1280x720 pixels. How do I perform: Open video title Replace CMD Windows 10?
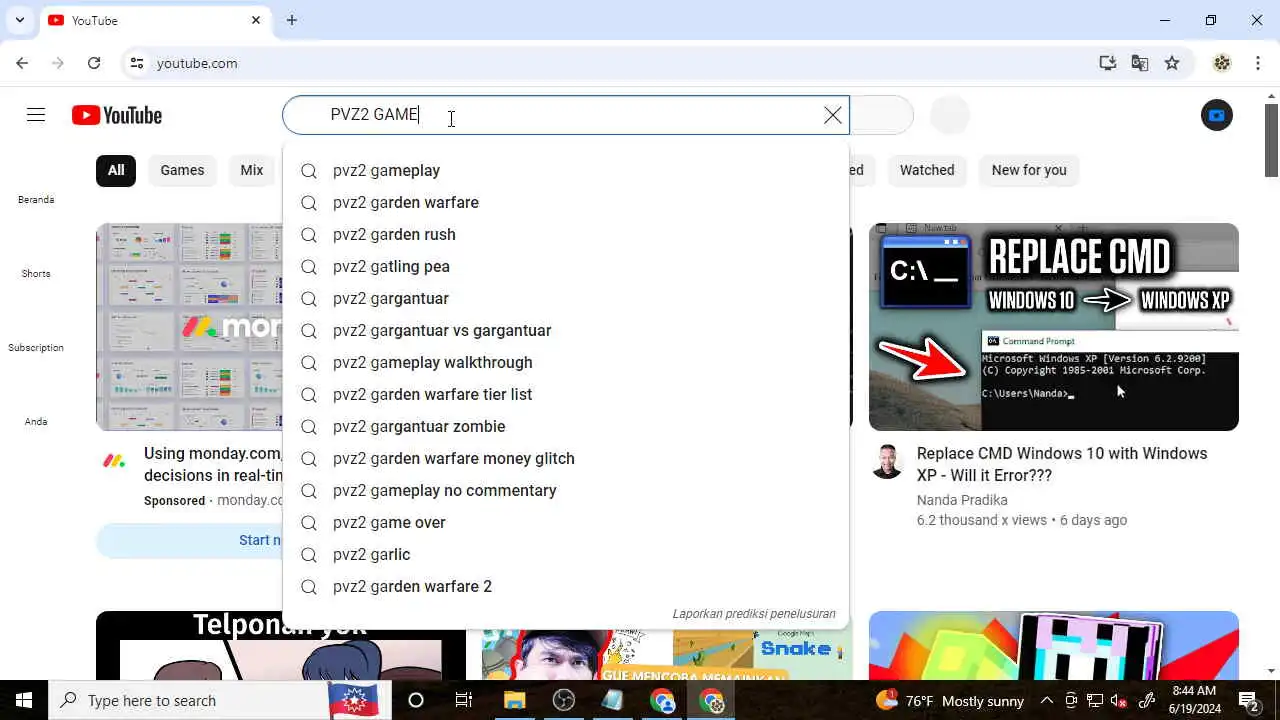click(x=1062, y=464)
